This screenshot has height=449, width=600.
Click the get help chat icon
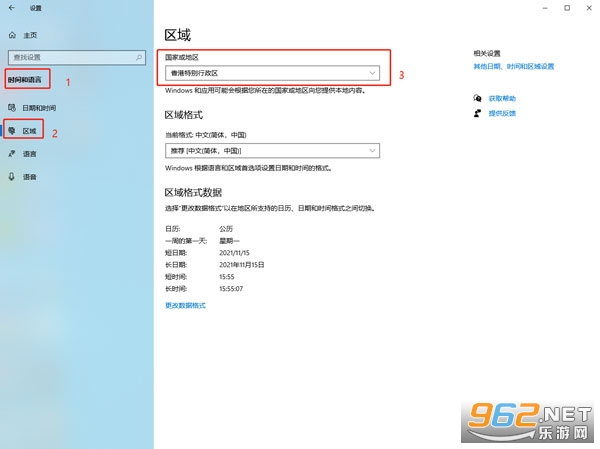click(477, 98)
